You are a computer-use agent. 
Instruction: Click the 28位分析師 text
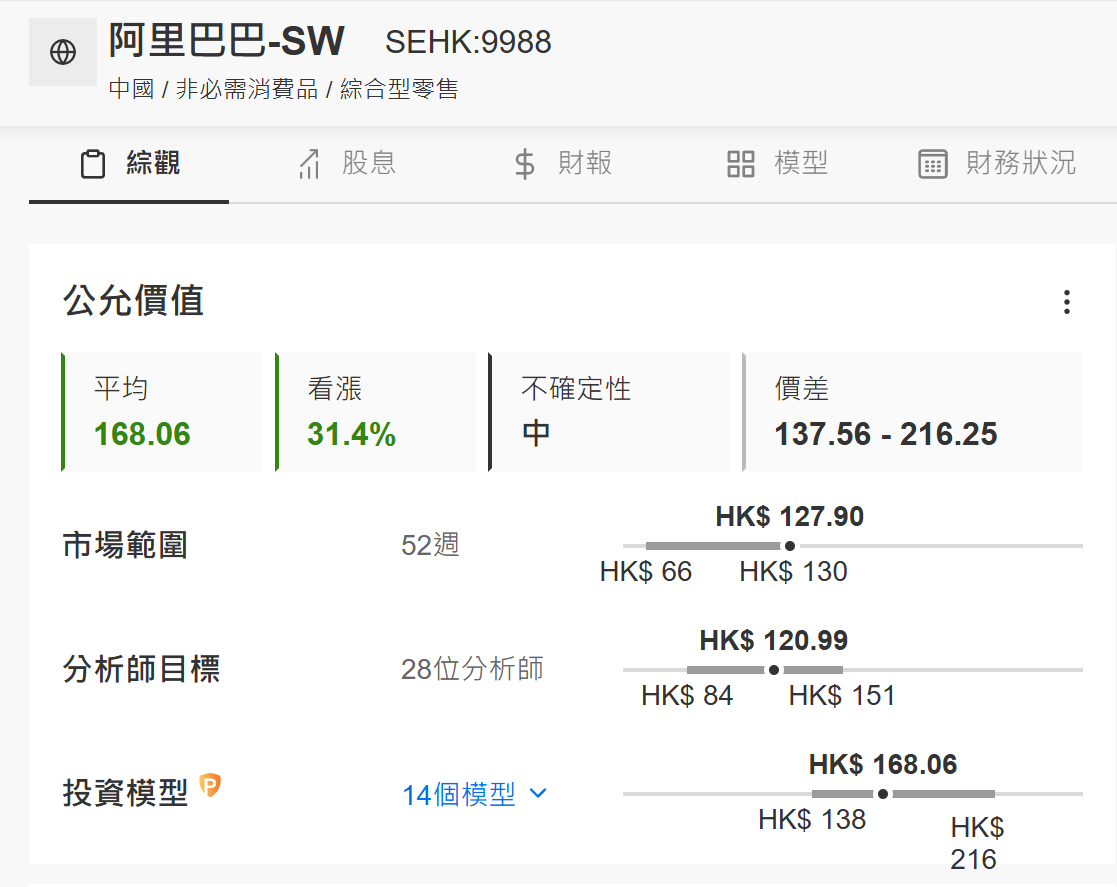pos(472,670)
